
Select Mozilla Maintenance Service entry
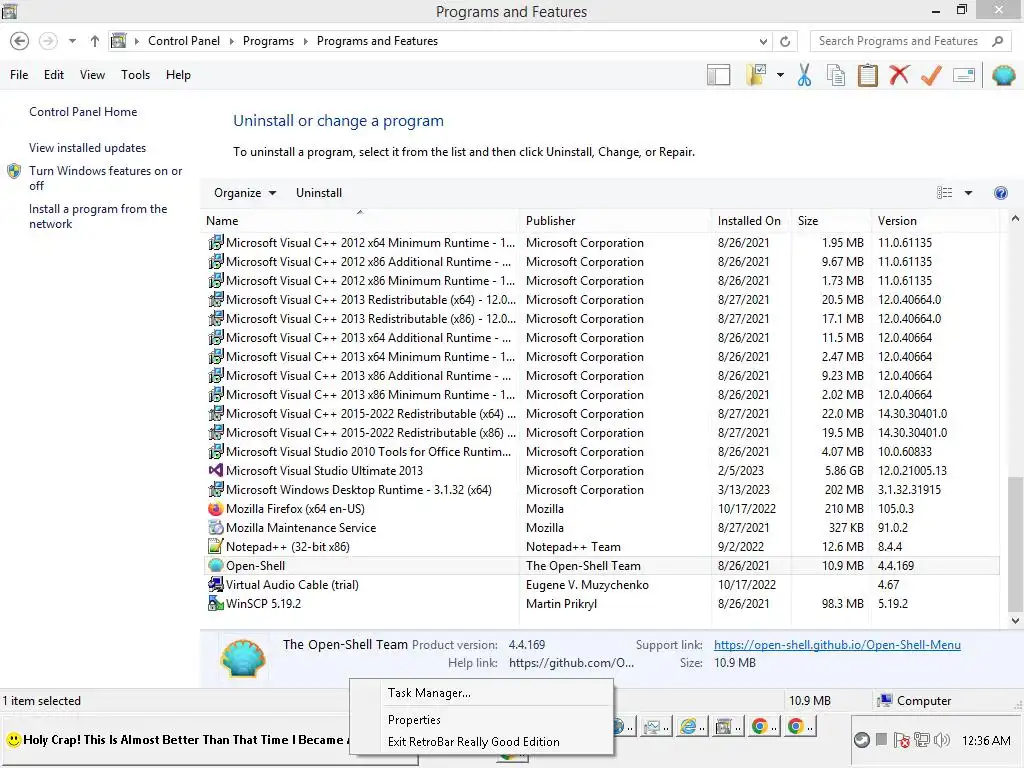(x=601, y=528)
